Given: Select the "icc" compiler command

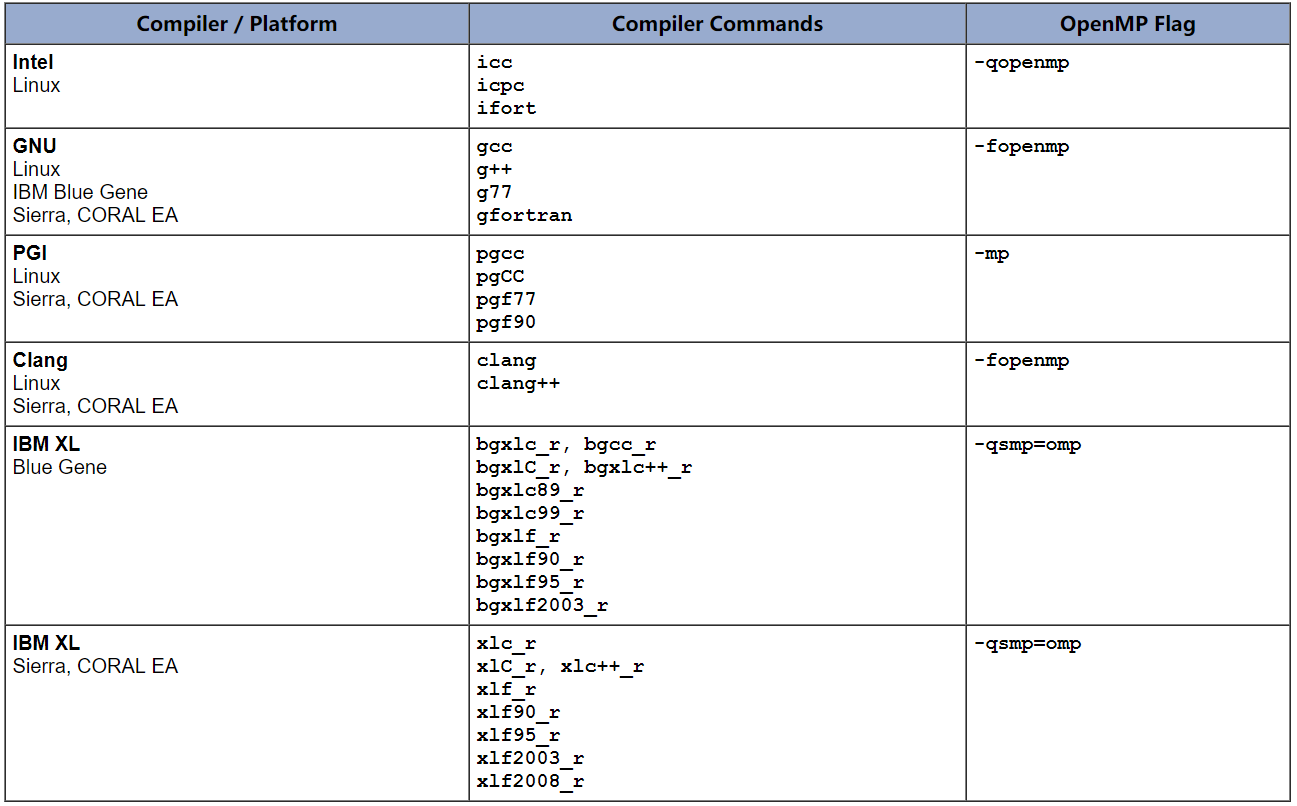Looking at the screenshot, I should [x=494, y=62].
